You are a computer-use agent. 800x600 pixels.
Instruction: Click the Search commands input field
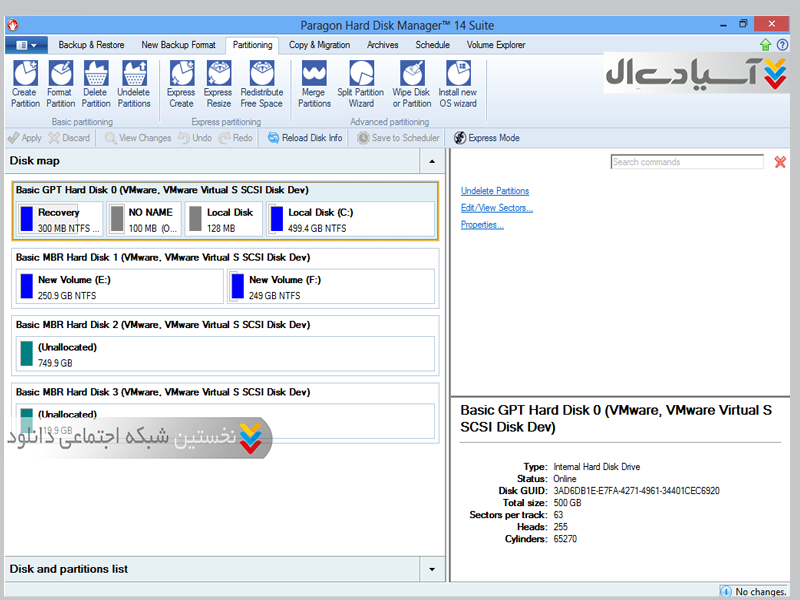point(686,162)
